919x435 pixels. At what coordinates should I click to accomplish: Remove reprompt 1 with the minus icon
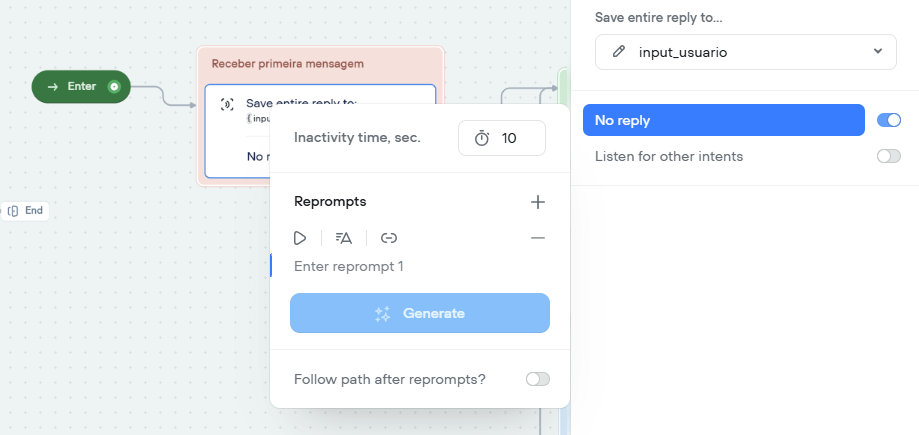click(x=537, y=238)
